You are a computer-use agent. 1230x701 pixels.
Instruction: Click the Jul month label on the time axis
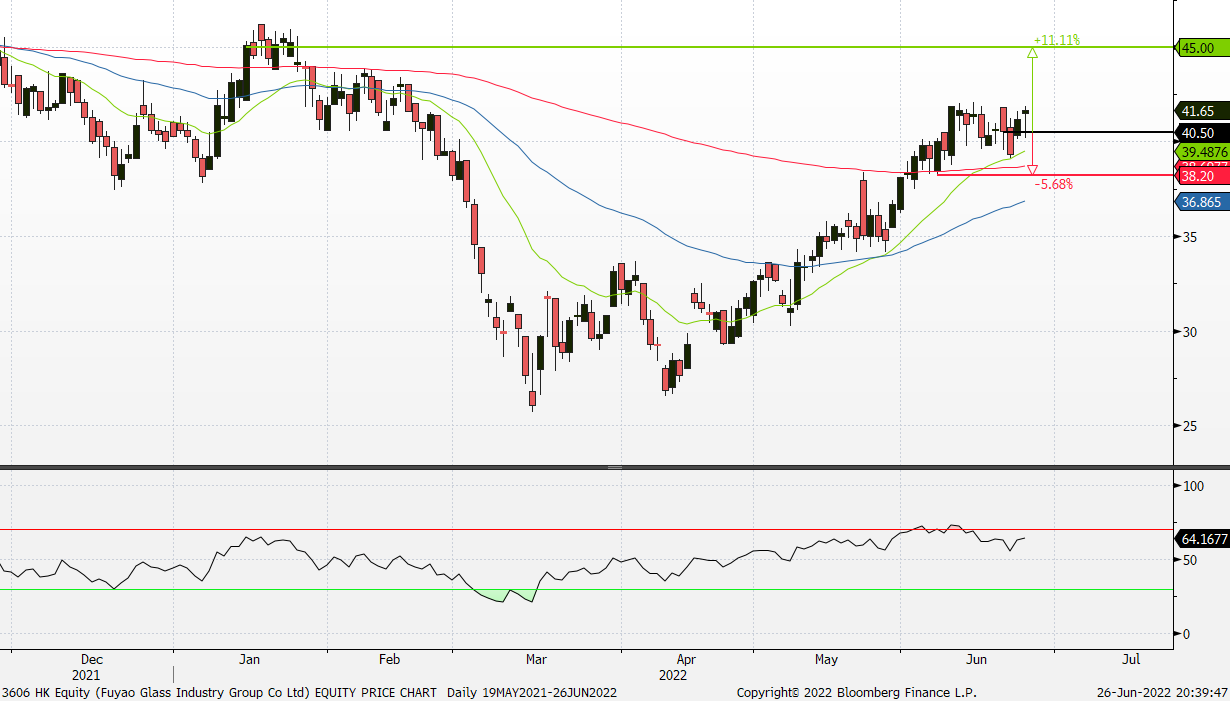click(1131, 660)
